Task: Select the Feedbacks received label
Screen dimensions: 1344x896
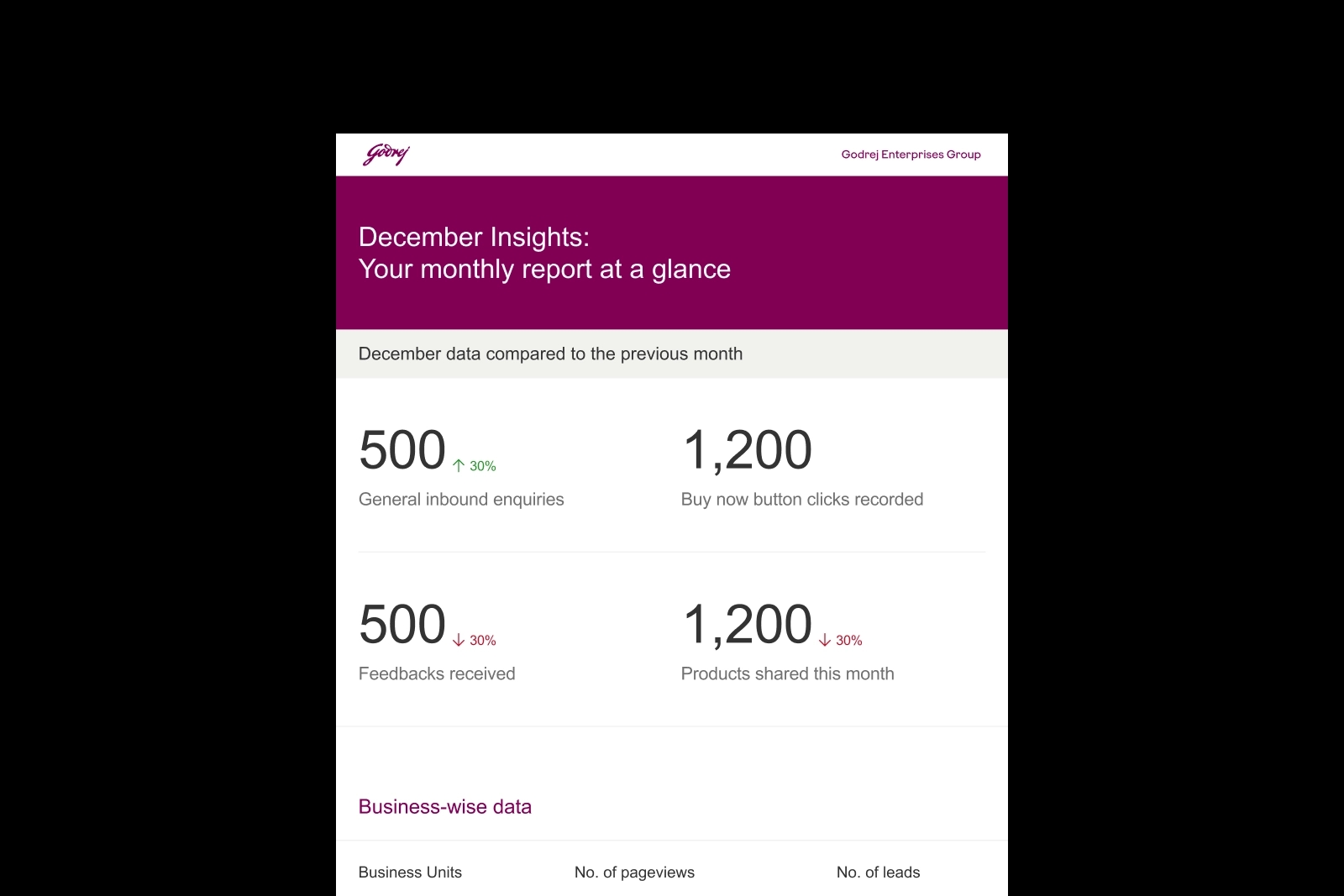Action: pos(437,674)
